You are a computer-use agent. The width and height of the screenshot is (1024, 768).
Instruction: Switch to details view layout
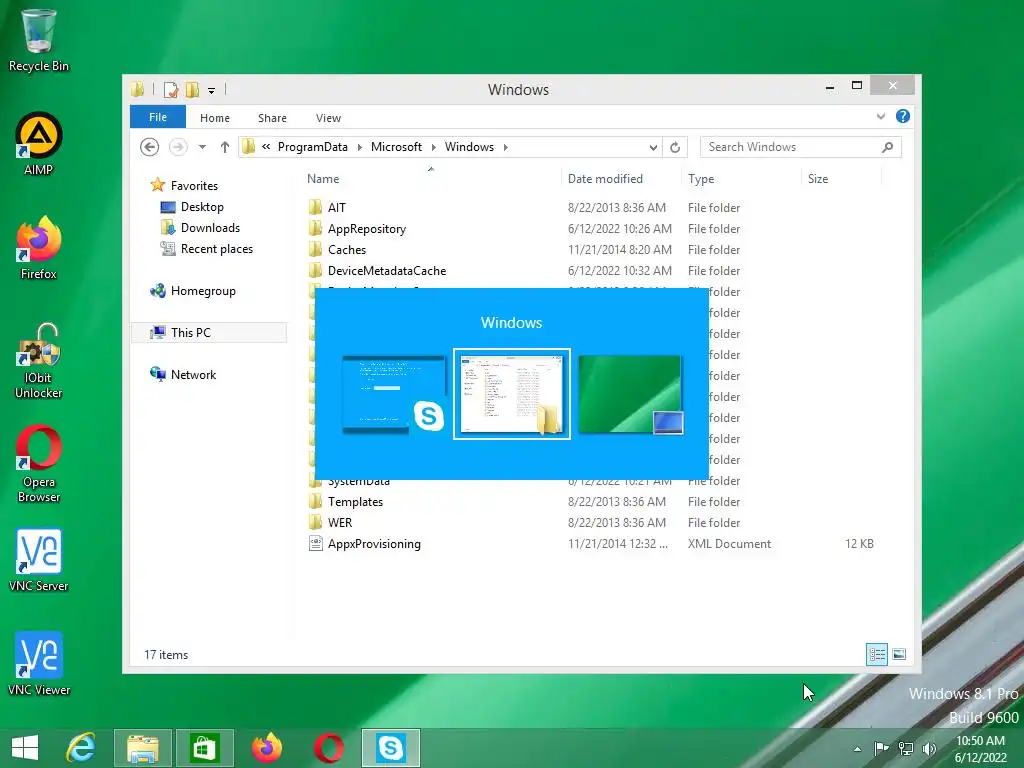877,654
